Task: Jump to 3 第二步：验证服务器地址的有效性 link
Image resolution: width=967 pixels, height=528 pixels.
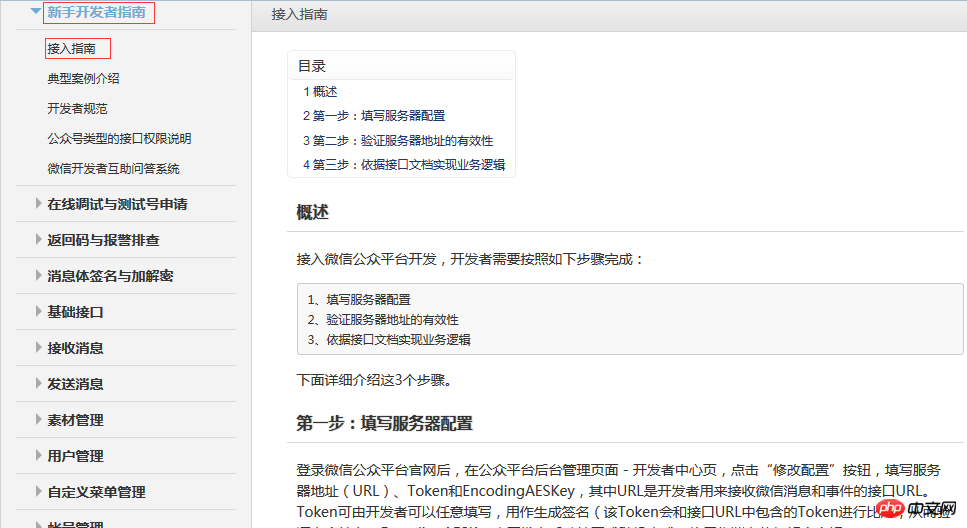Action: pyautogui.click(x=398, y=141)
